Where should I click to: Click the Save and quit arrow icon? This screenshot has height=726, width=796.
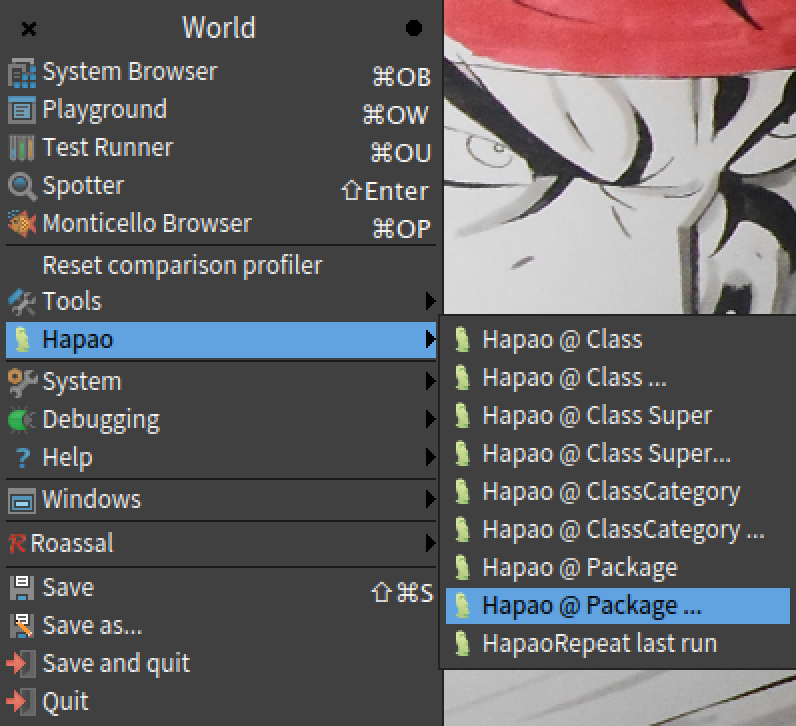22,664
